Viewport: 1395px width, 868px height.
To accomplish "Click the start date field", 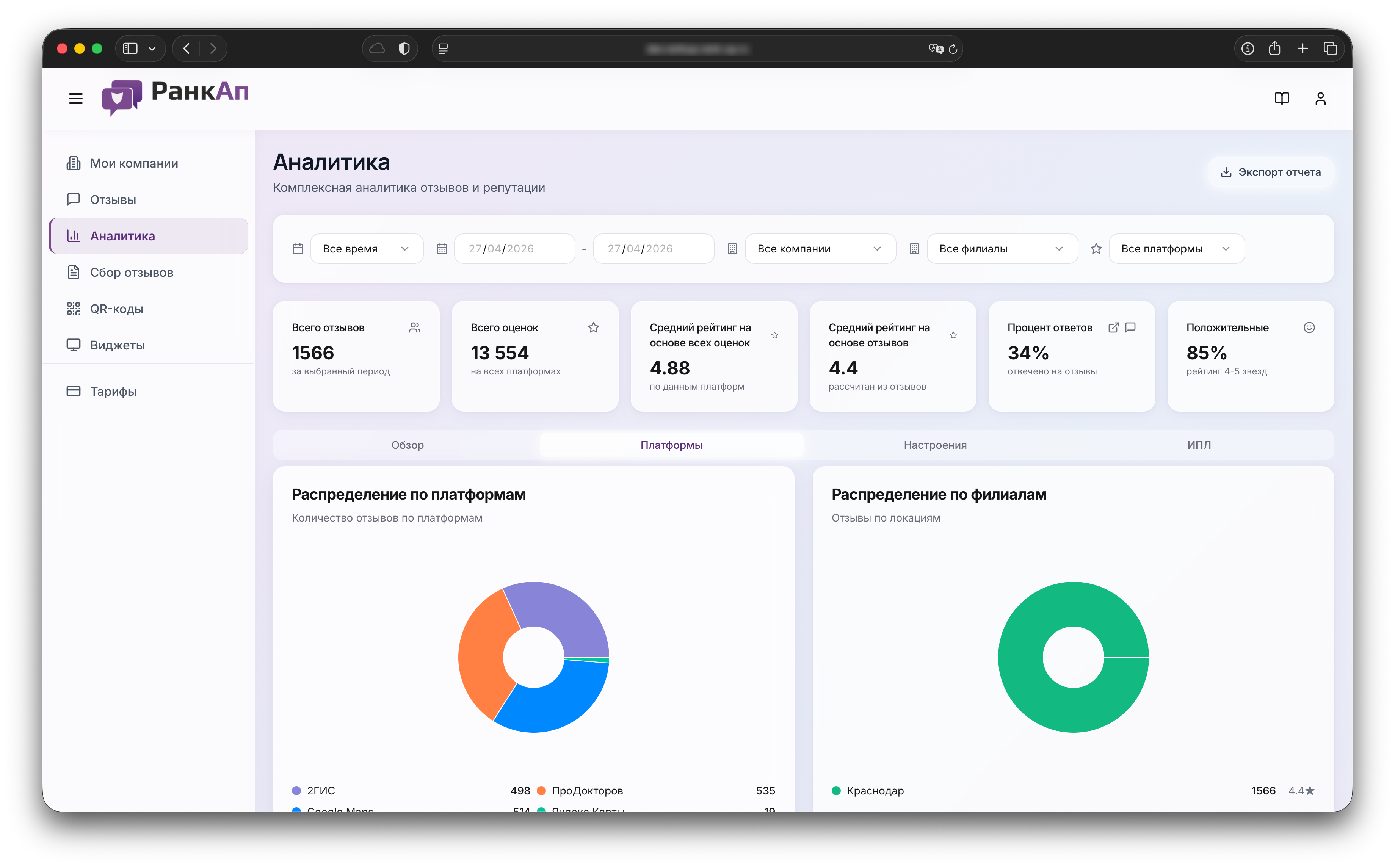I will pos(514,249).
